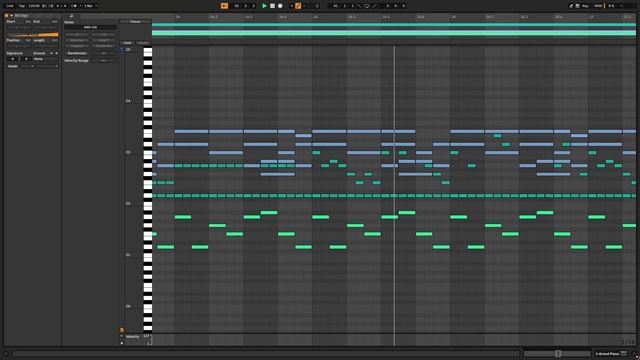The image size is (640, 360).
Task: Click the Set button beside Length
Action: [55, 40]
